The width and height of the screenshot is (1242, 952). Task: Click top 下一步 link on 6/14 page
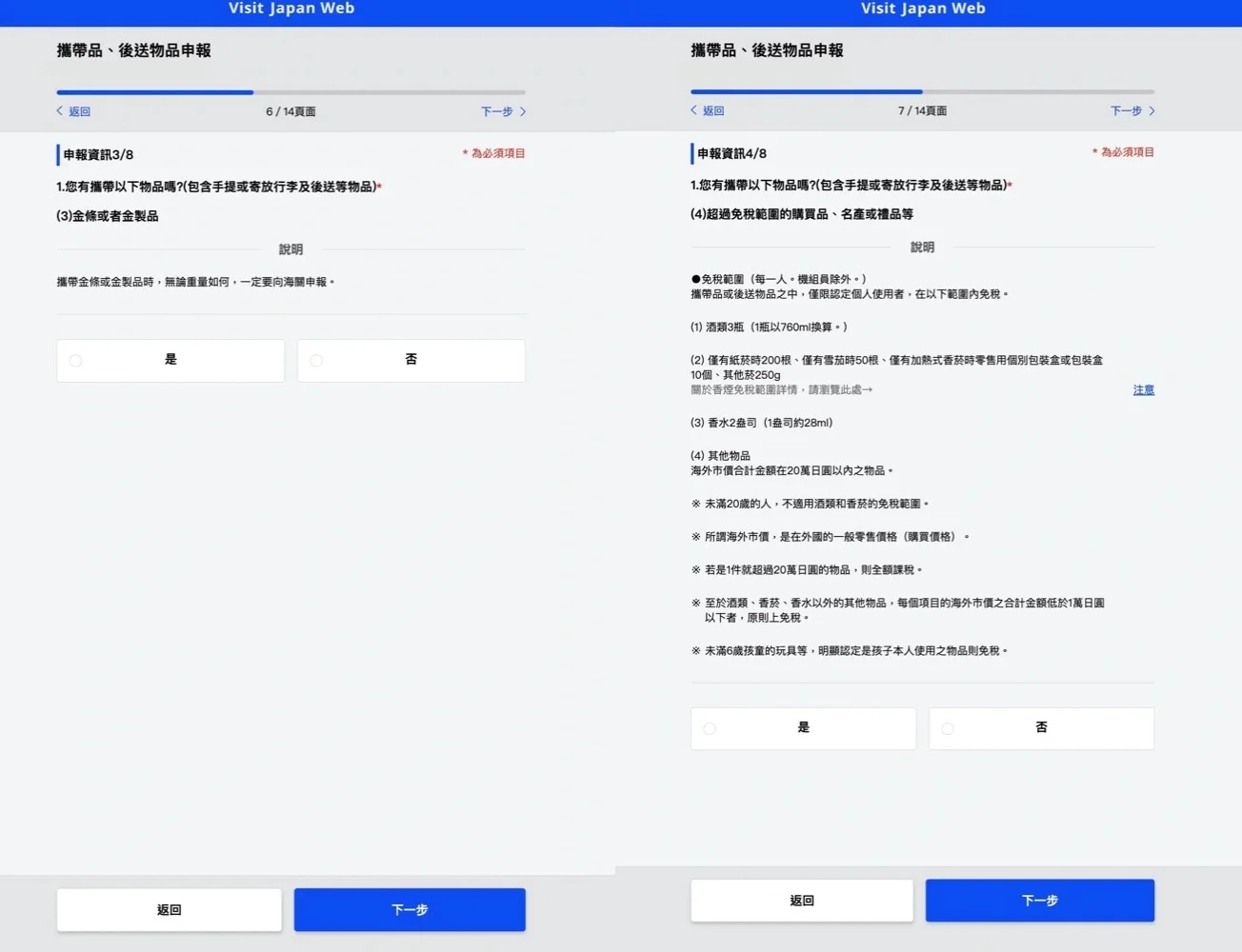coord(496,111)
